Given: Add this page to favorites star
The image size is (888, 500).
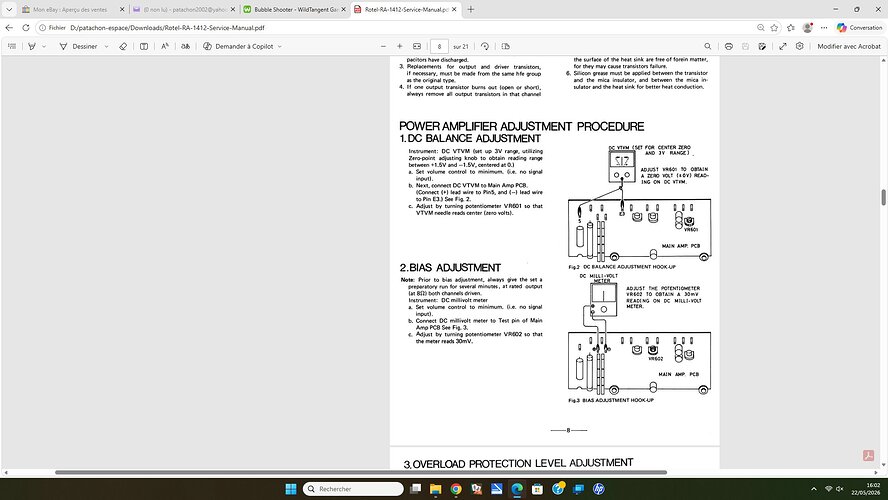Looking at the screenshot, I should [774, 27].
